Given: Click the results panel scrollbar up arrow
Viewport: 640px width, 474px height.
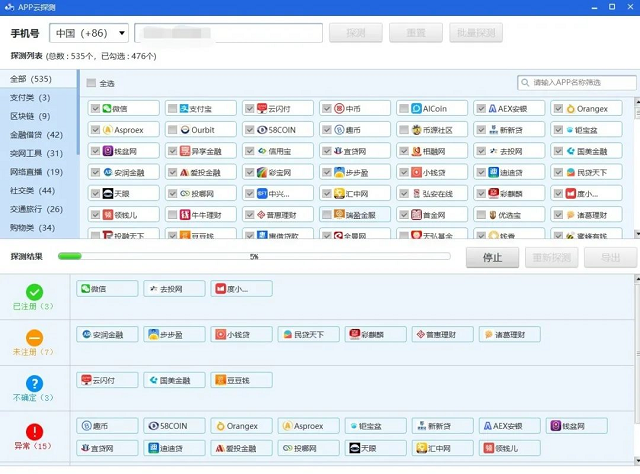Looking at the screenshot, I should 637,279.
